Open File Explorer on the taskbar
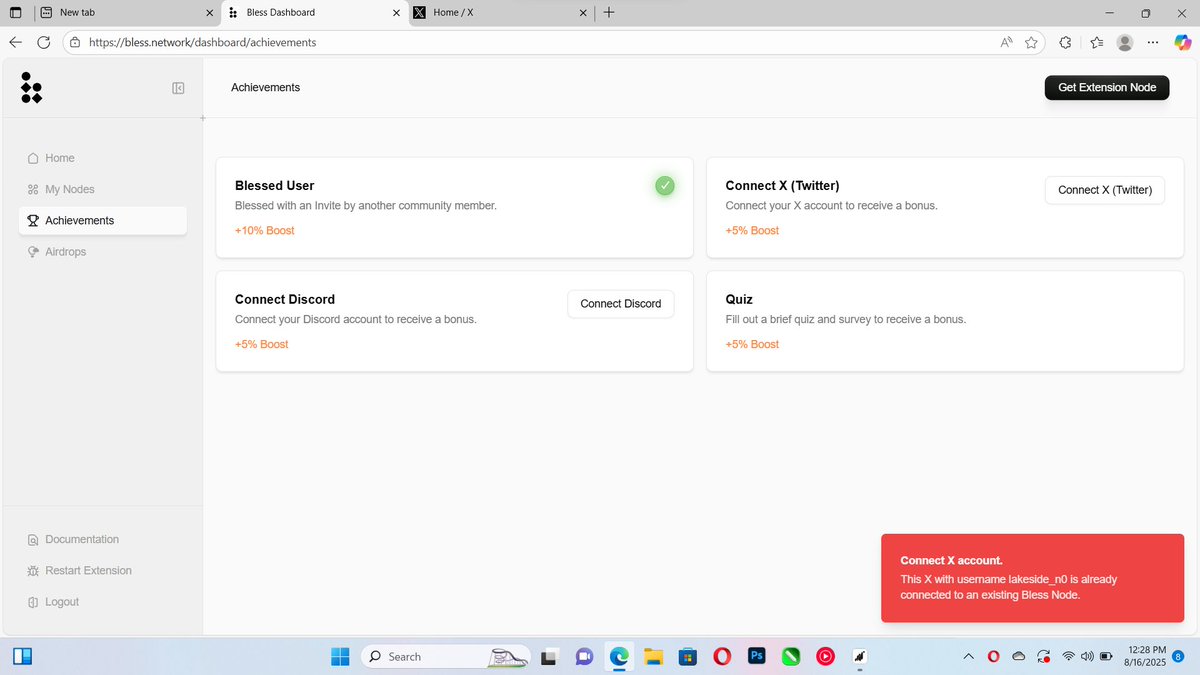The image size is (1200, 675). pyautogui.click(x=653, y=657)
